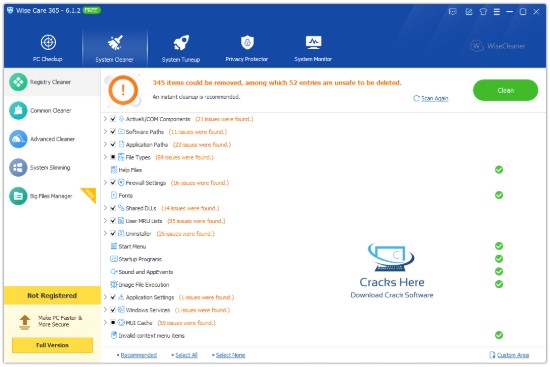Viewport: 550px width, 367px height.
Task: Expand the User MRU Lists row
Action: pos(105,221)
